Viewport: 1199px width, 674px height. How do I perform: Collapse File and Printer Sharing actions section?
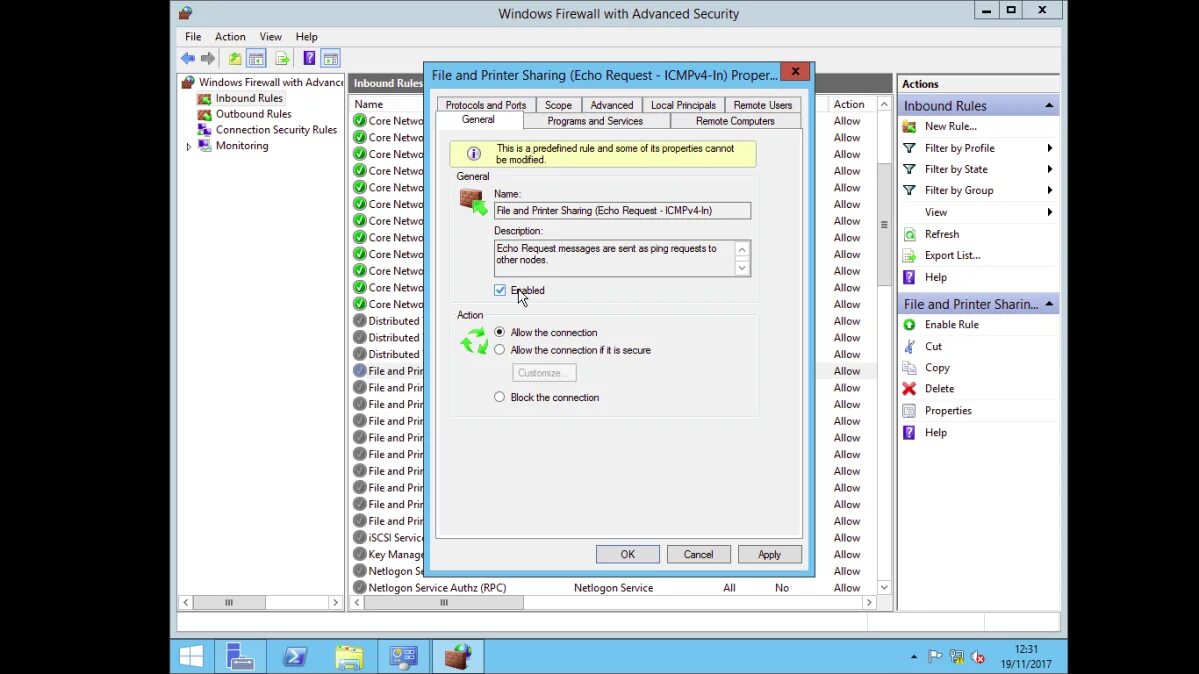(x=1049, y=304)
